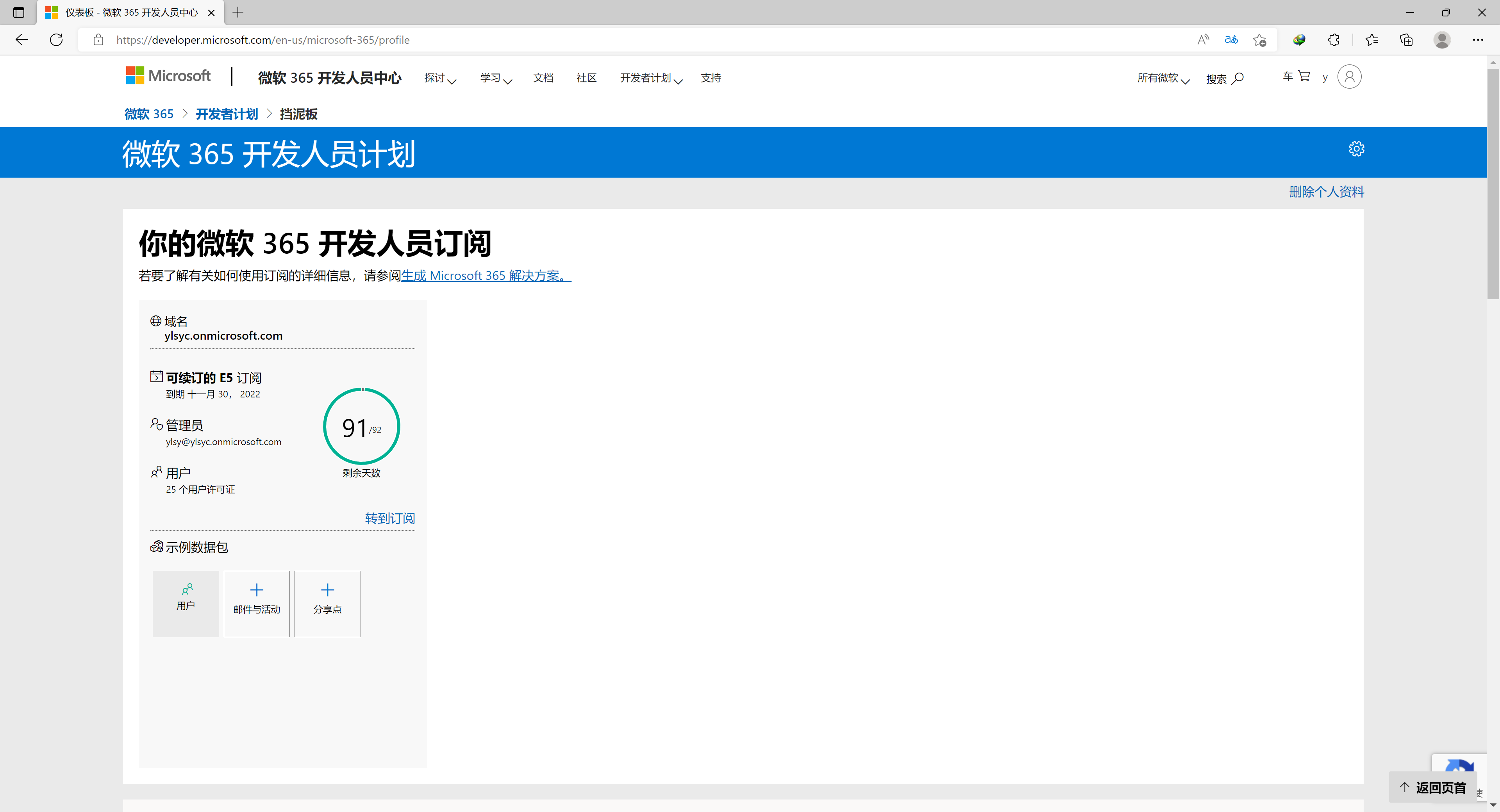The height and width of the screenshot is (812, 1500).
Task: Open settings gear in blue banner
Action: click(1356, 149)
